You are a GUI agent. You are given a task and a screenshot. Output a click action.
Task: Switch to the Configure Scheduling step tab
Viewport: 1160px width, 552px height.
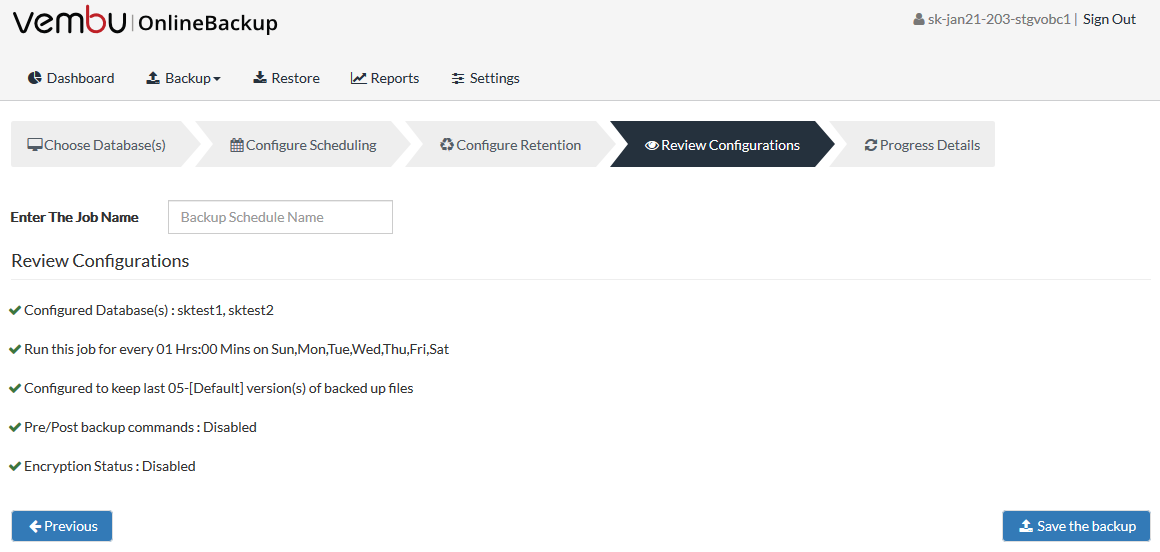pos(303,144)
